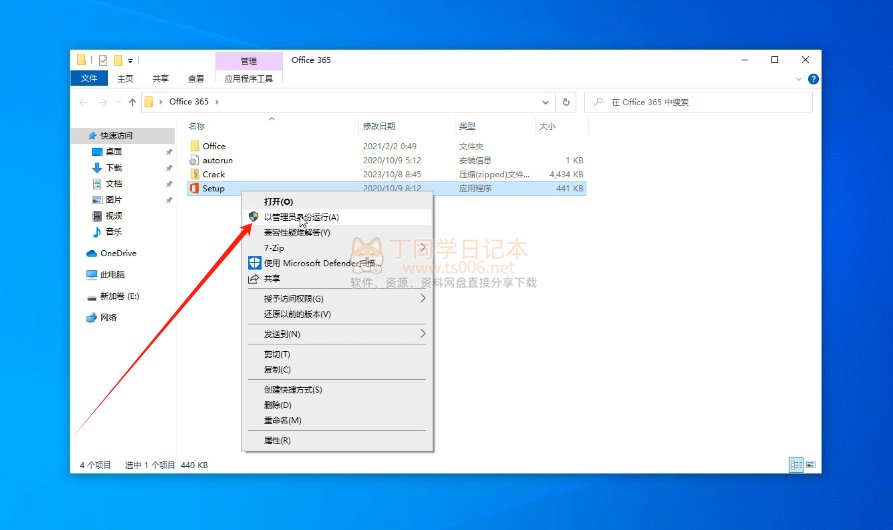Click the Forward navigation arrow
893x530 pixels.
click(103, 102)
